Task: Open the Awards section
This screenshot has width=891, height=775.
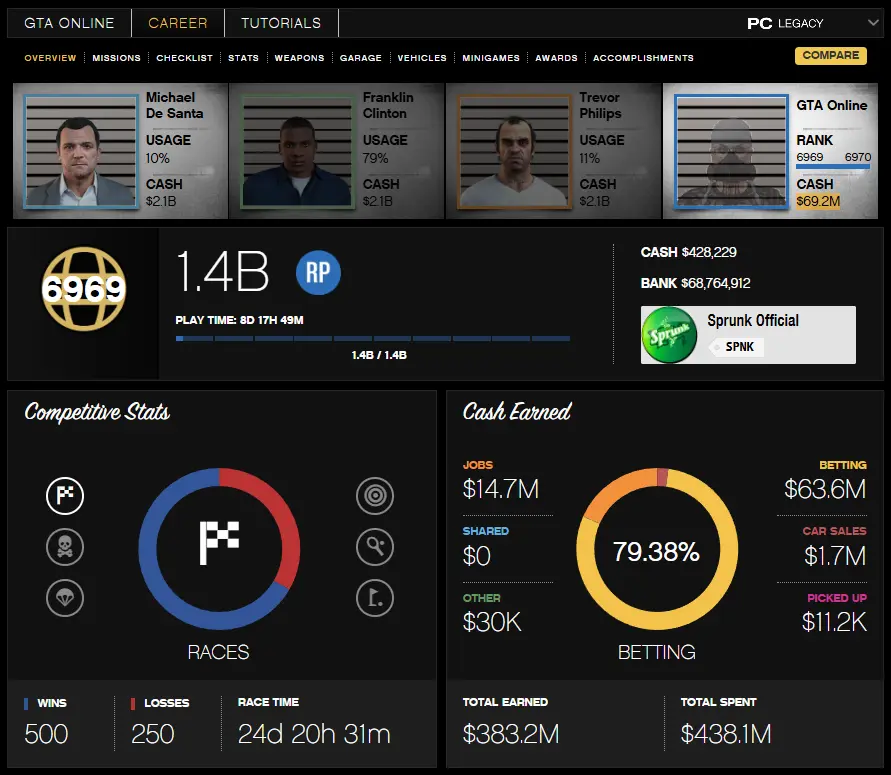Action: click(x=556, y=58)
